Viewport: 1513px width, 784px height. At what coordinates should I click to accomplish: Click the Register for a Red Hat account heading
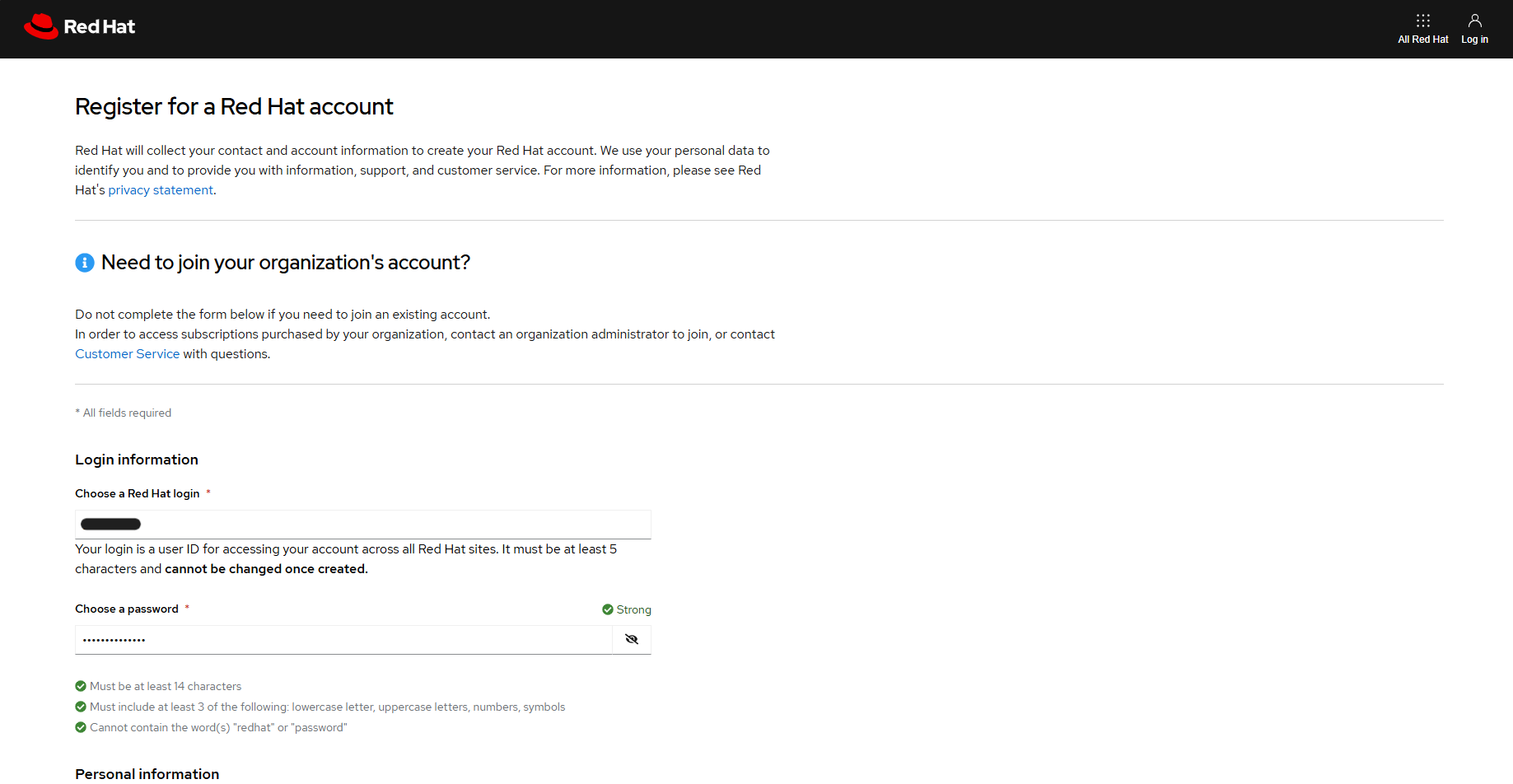tap(234, 107)
